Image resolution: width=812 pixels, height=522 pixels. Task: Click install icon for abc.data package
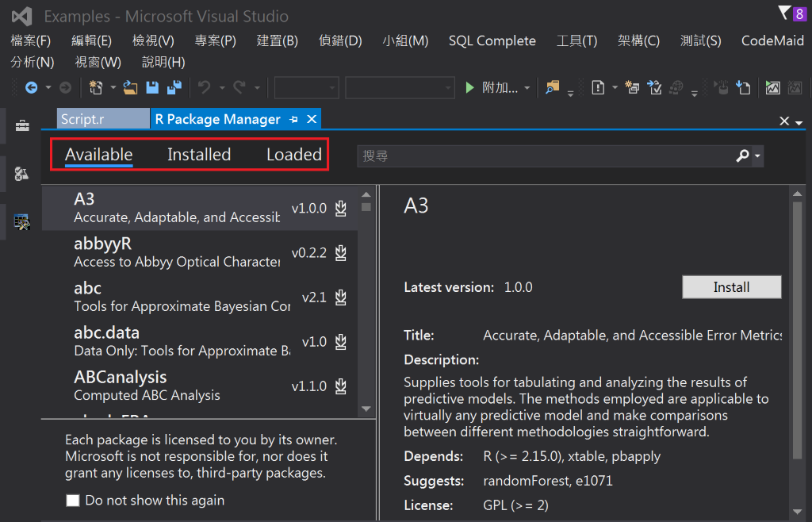tap(341, 342)
